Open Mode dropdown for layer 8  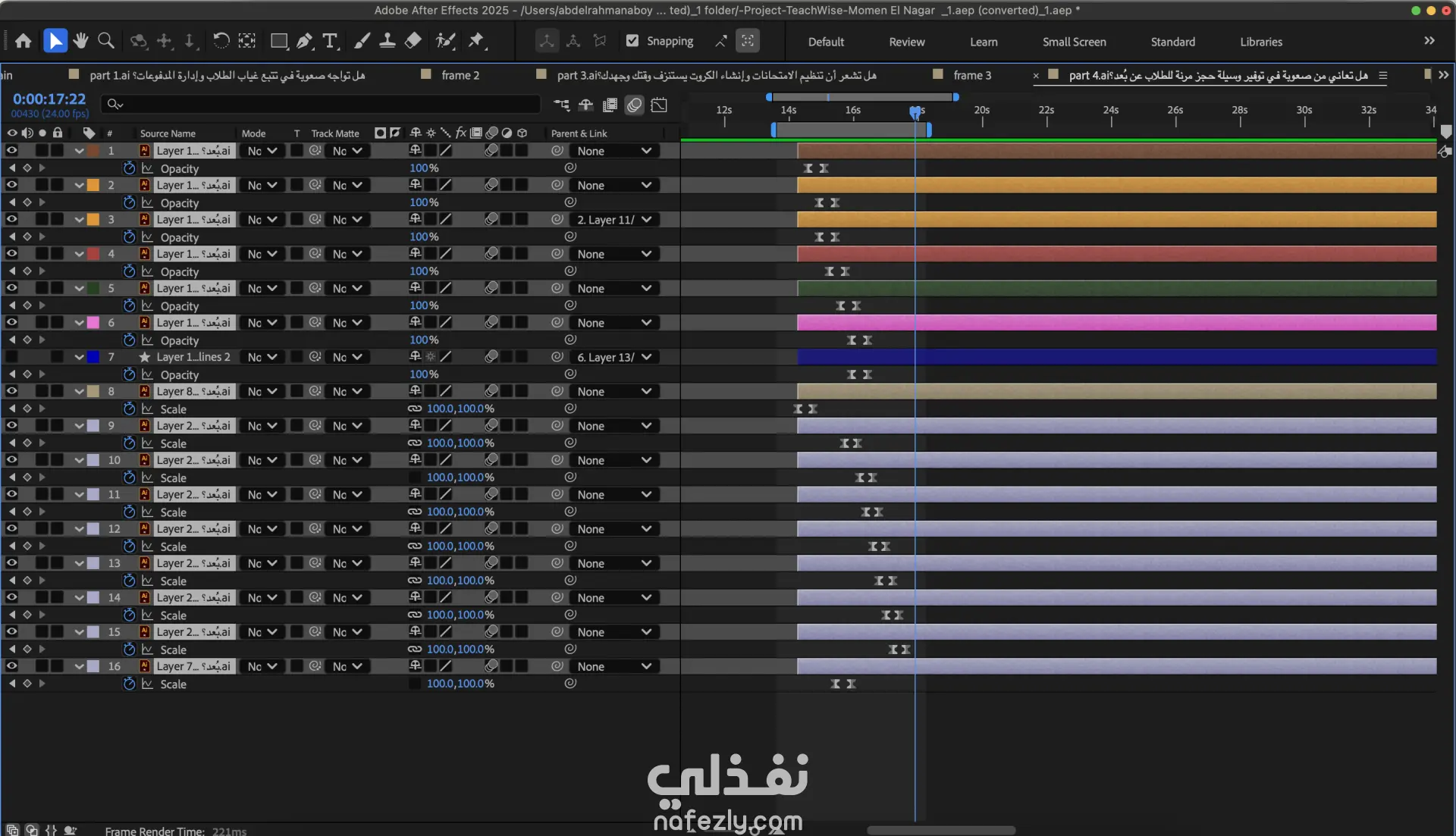click(x=262, y=392)
